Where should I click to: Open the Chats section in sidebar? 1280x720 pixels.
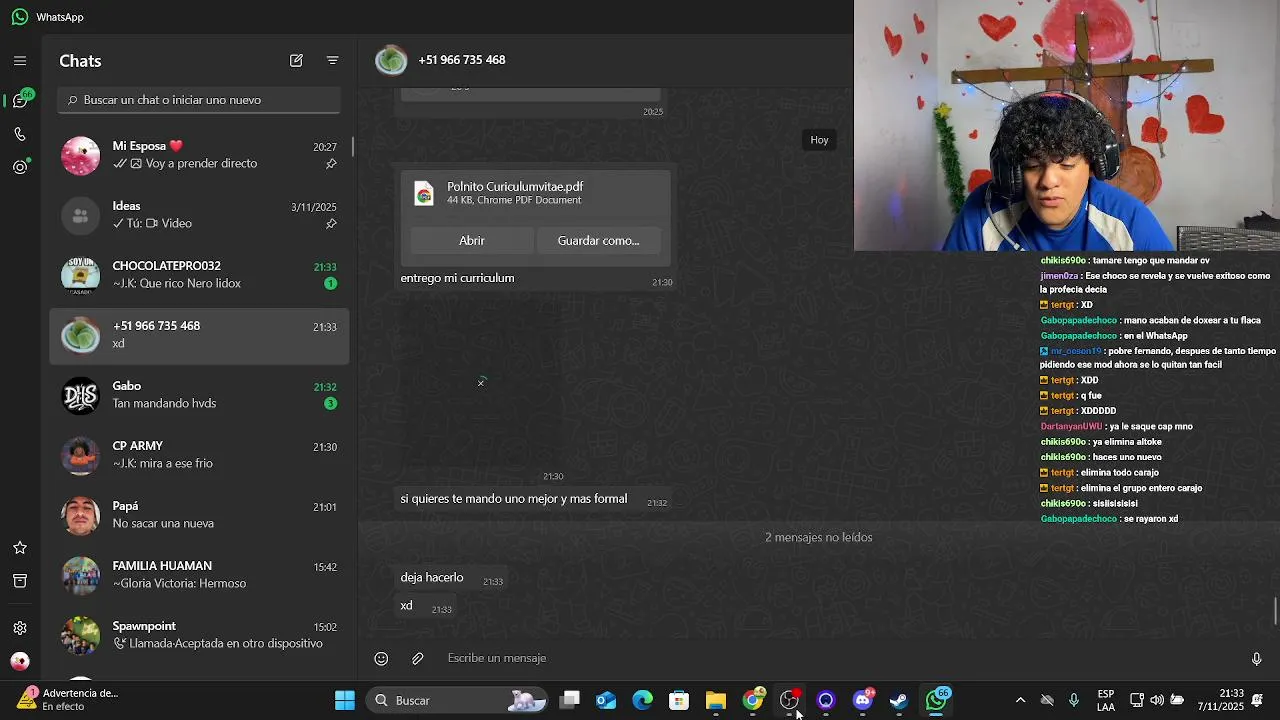pos(21,100)
